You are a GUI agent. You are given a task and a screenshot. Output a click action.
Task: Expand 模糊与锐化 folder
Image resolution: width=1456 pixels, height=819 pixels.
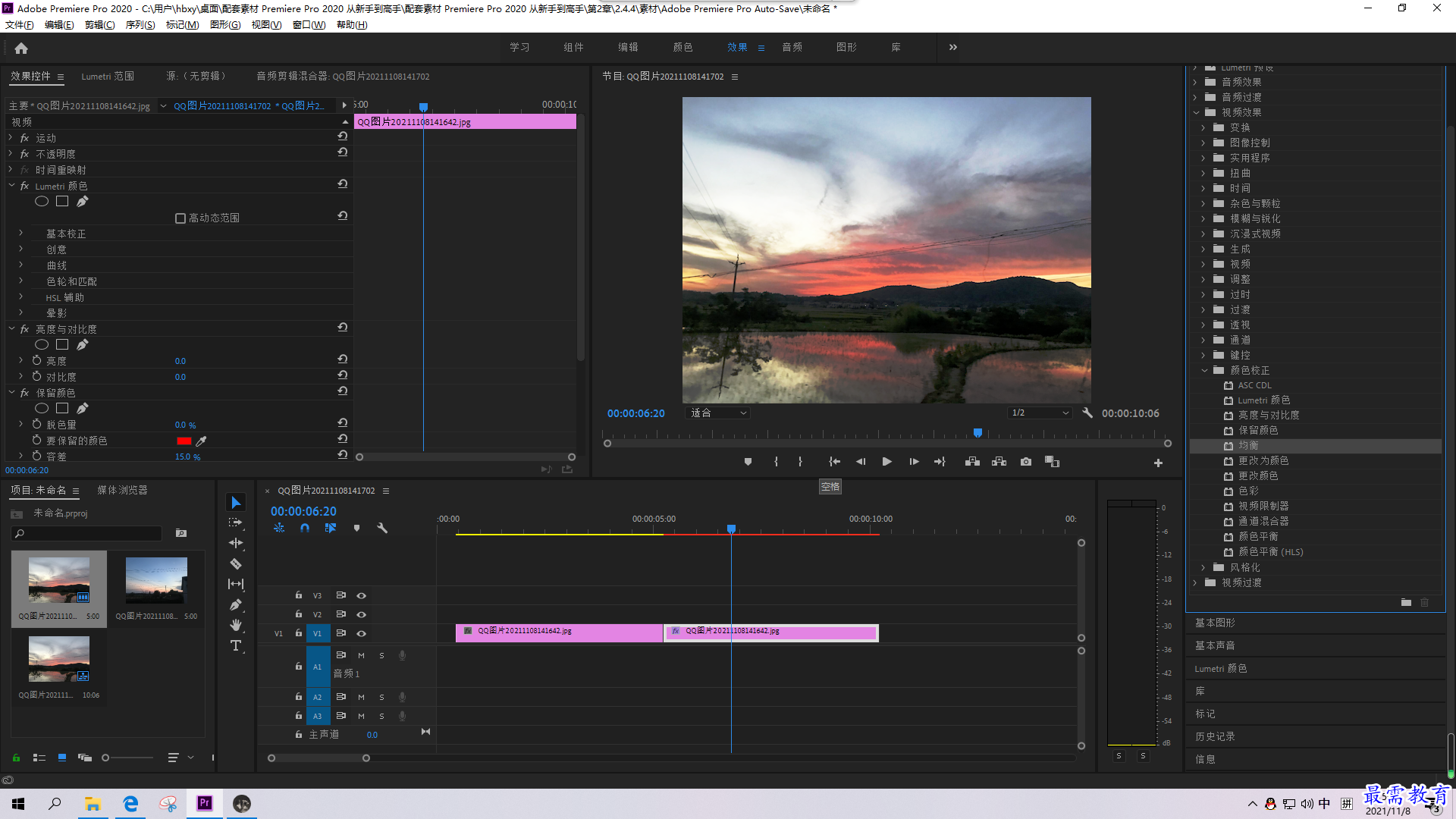1203,218
